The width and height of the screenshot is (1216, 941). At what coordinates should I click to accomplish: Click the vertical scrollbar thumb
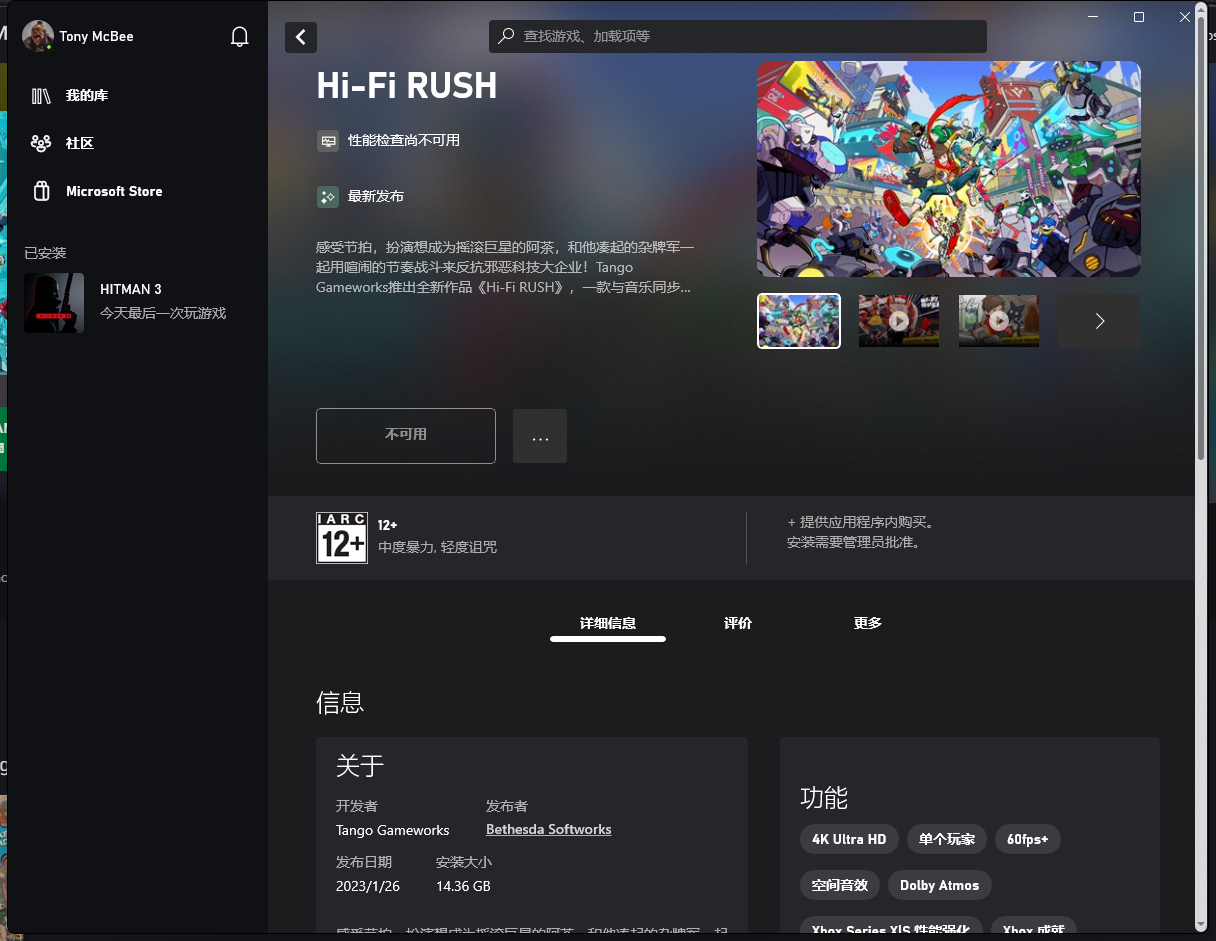(1201, 240)
